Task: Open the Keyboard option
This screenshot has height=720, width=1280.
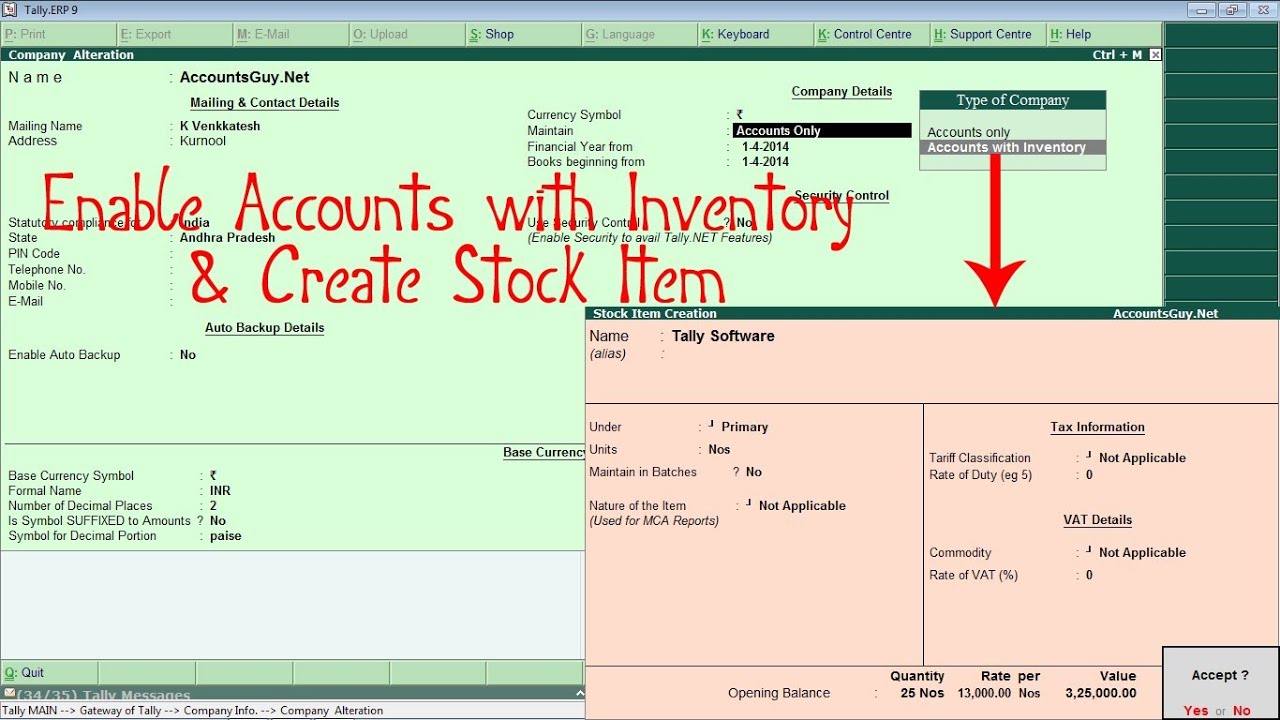Action: [x=755, y=34]
